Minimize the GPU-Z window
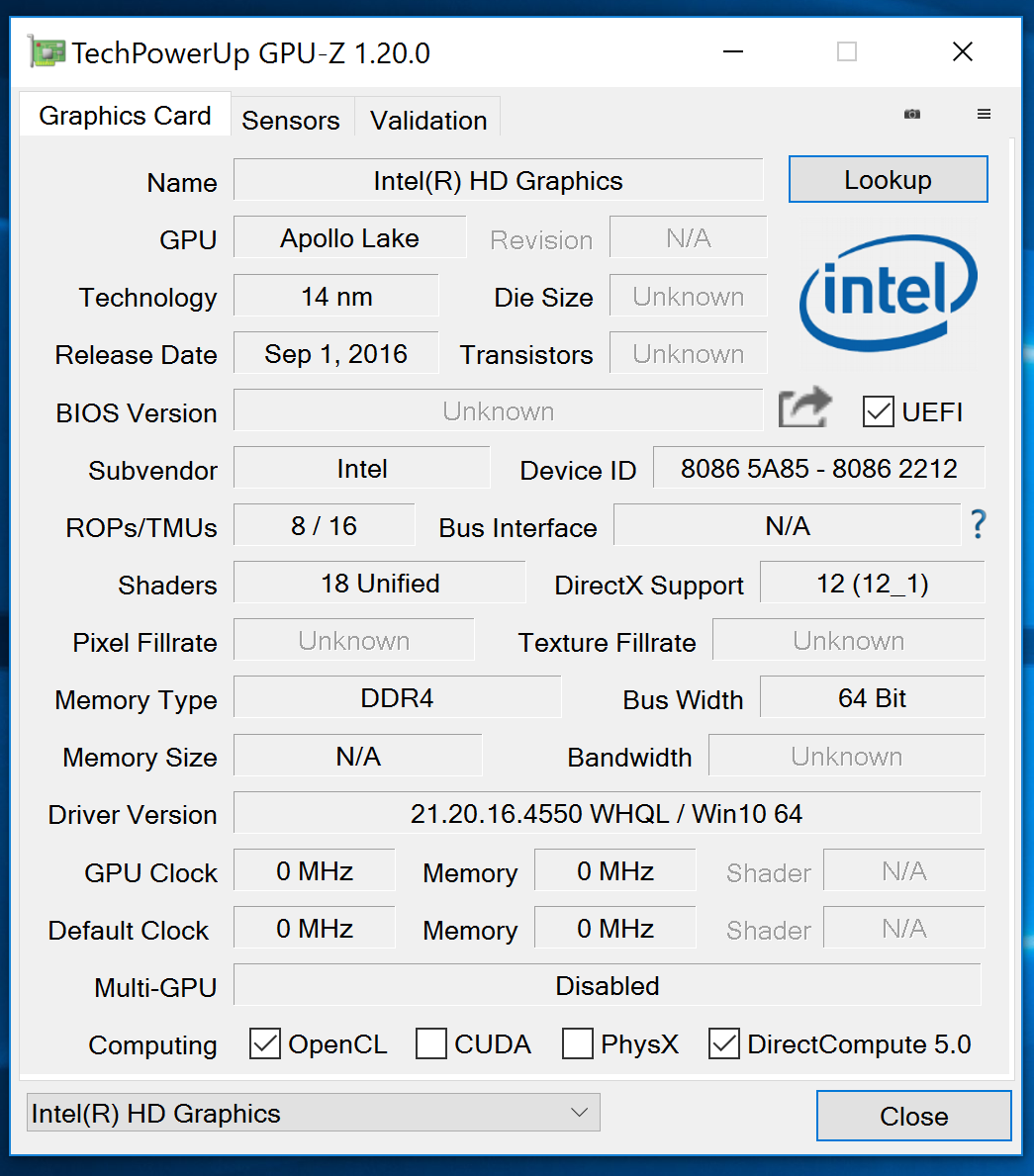1034x1176 pixels. pos(733,51)
